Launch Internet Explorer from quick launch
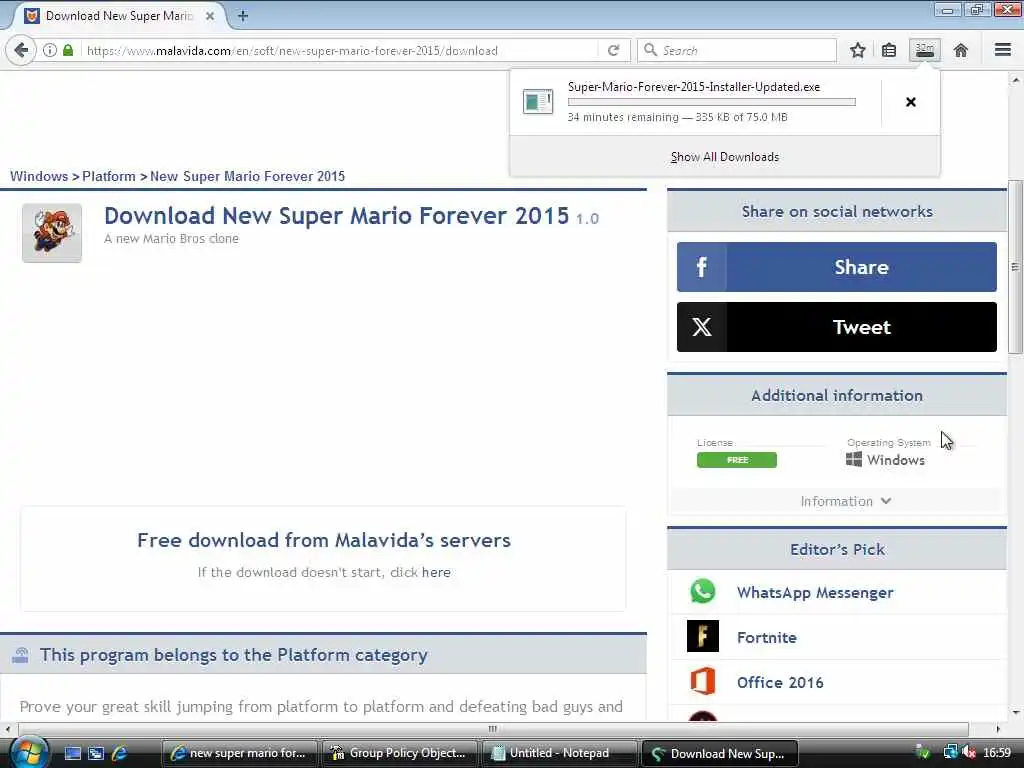This screenshot has width=1024, height=768. (120, 753)
